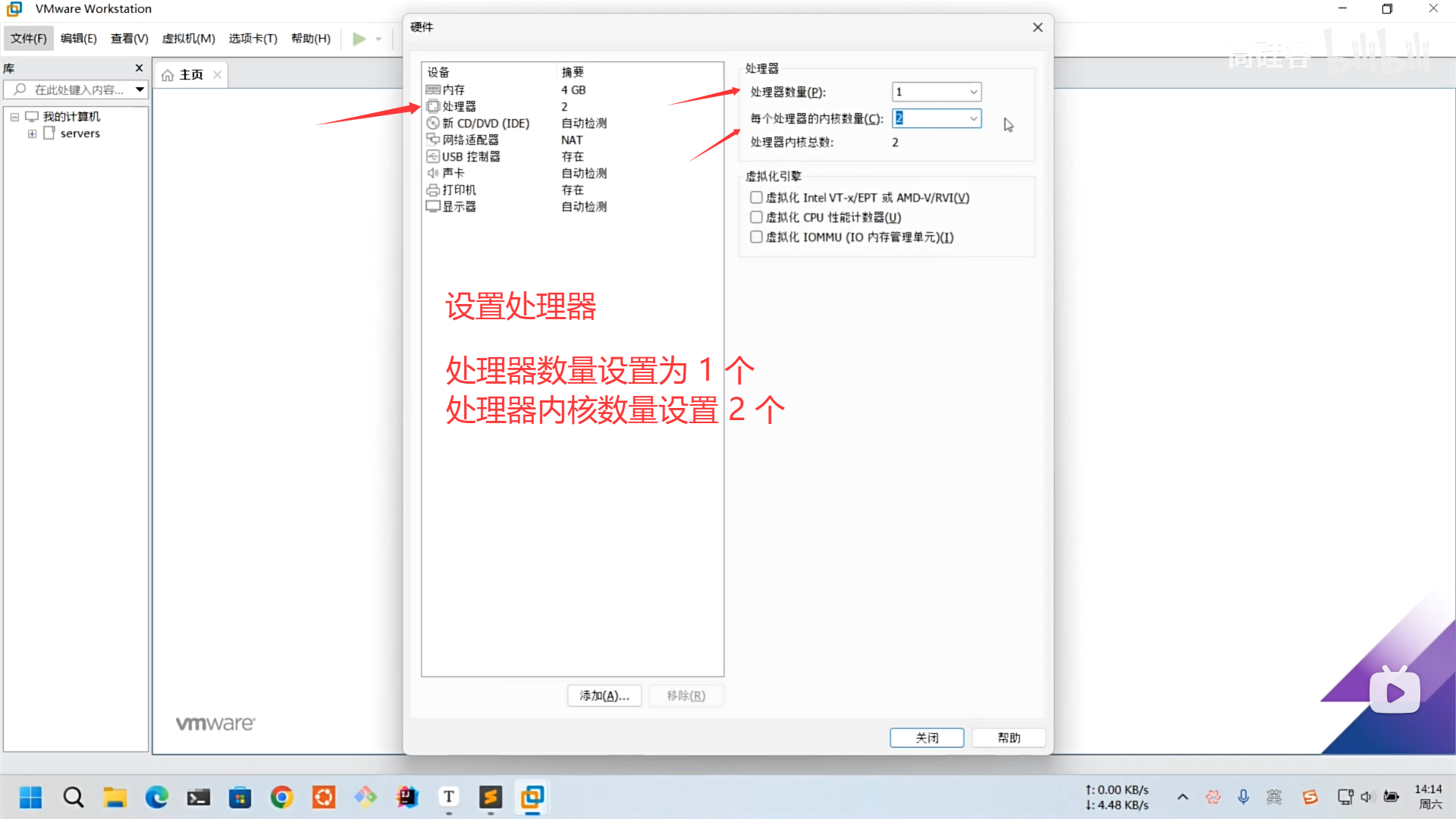
Task: Click the green power-on play icon
Action: (x=359, y=39)
